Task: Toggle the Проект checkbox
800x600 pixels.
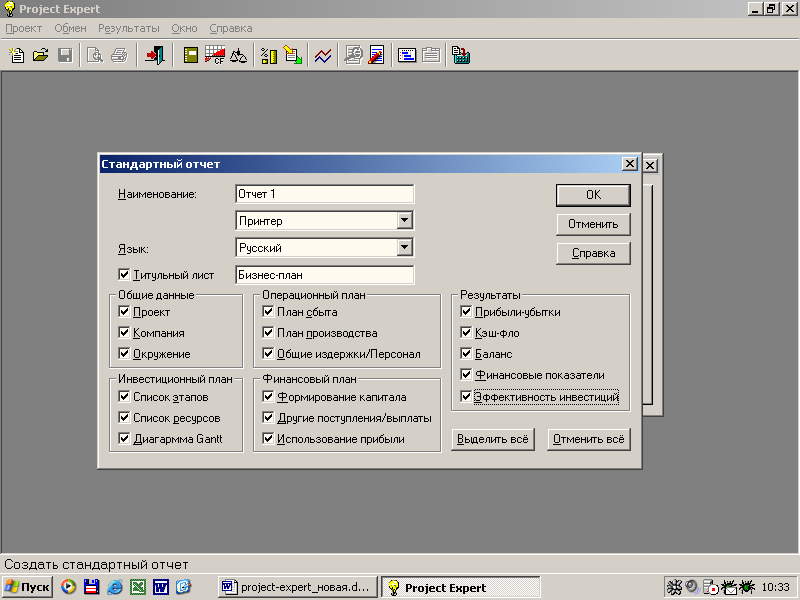Action: tap(124, 311)
